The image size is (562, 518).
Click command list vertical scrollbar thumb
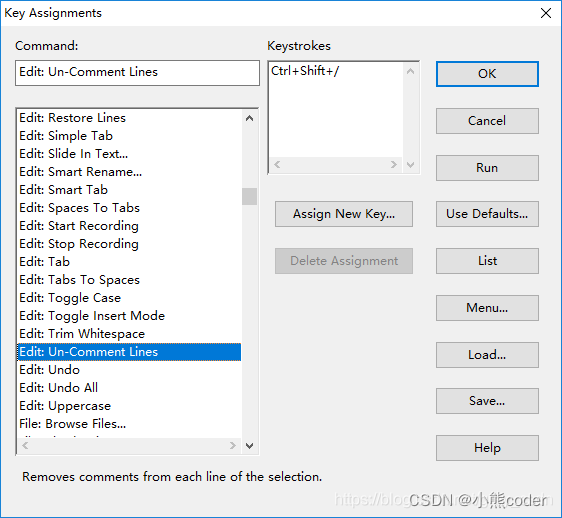249,196
